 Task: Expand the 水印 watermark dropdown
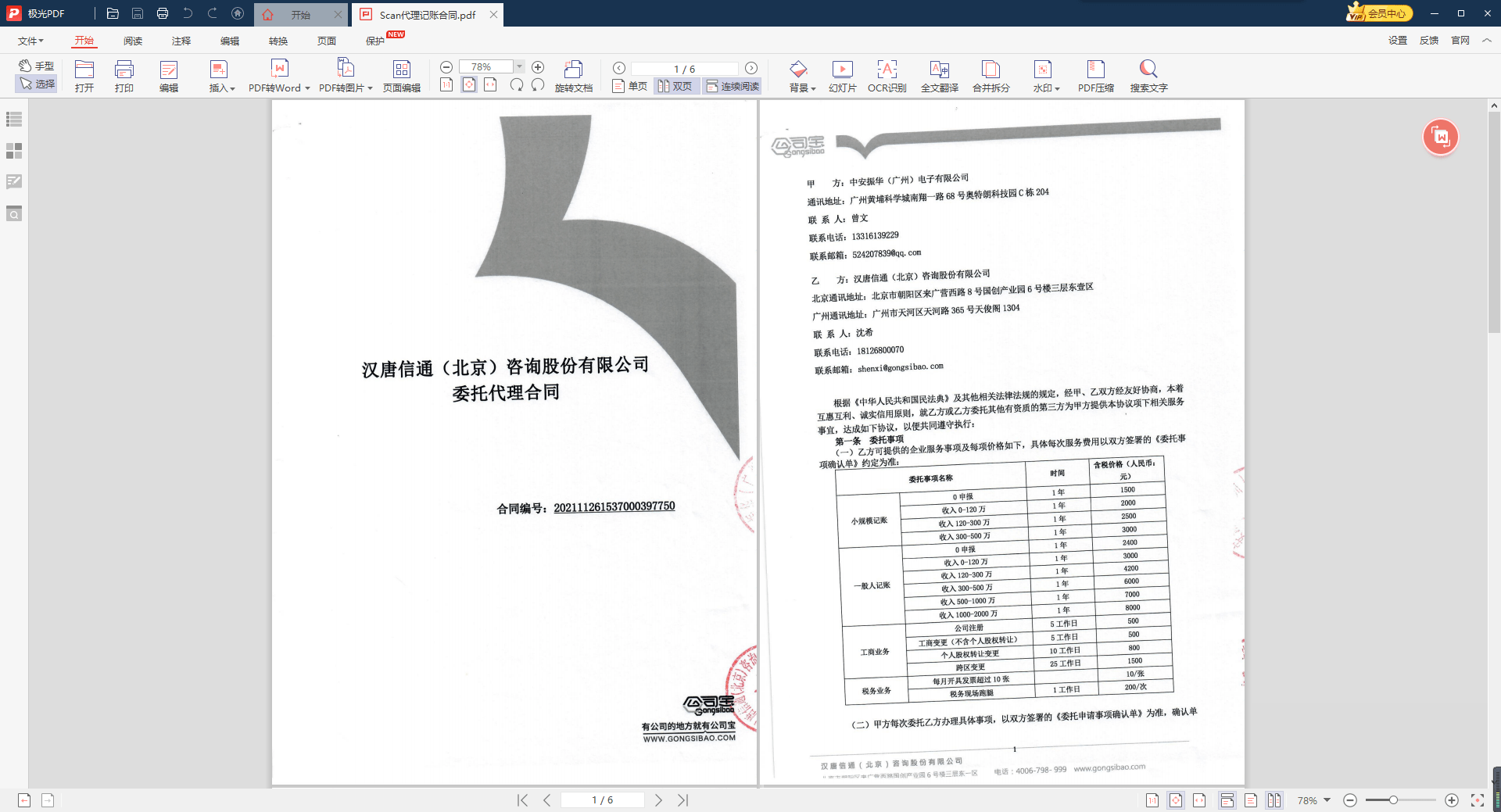point(1057,88)
